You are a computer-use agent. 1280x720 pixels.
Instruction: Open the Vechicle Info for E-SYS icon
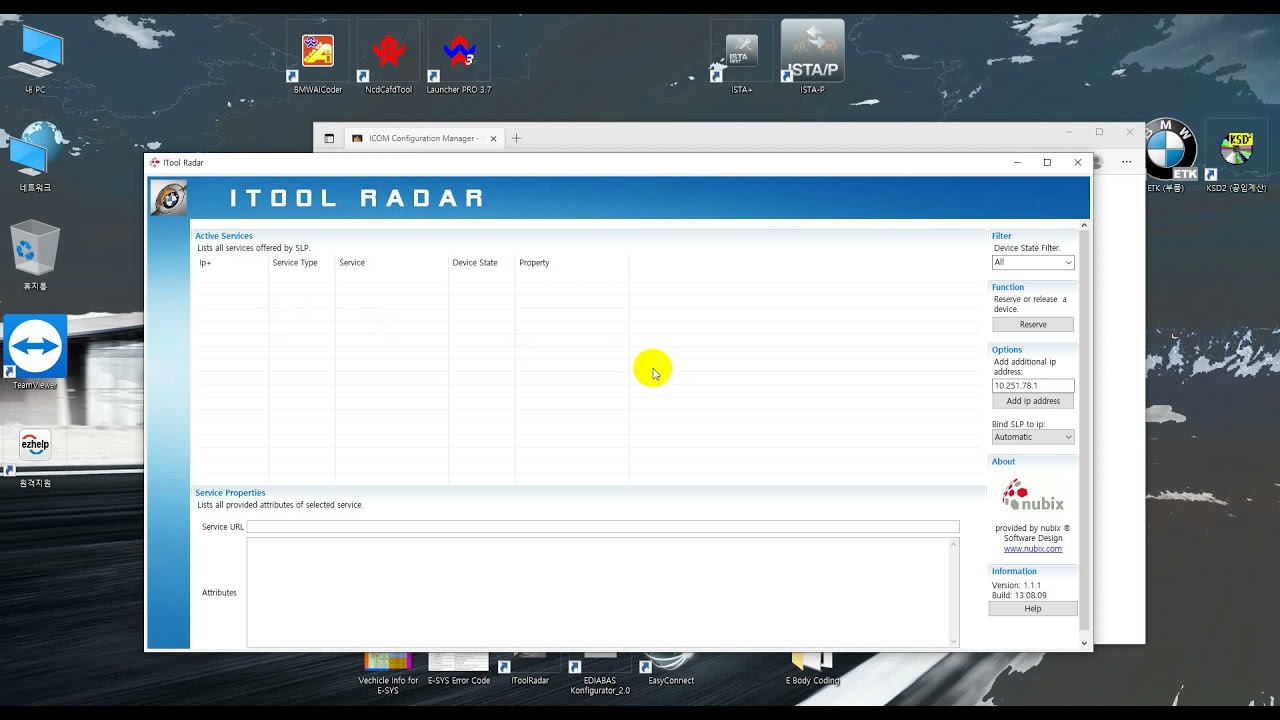point(388,672)
